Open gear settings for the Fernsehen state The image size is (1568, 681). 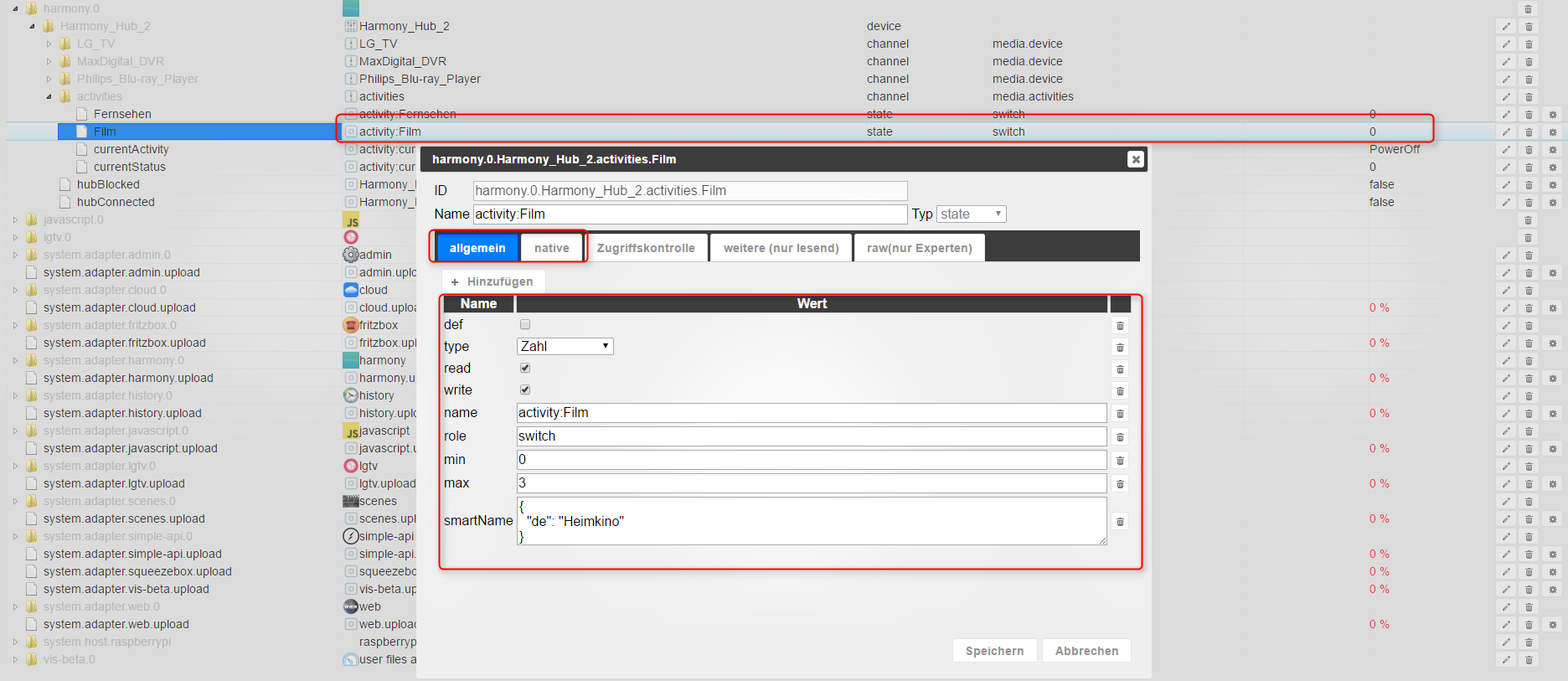coord(1552,114)
